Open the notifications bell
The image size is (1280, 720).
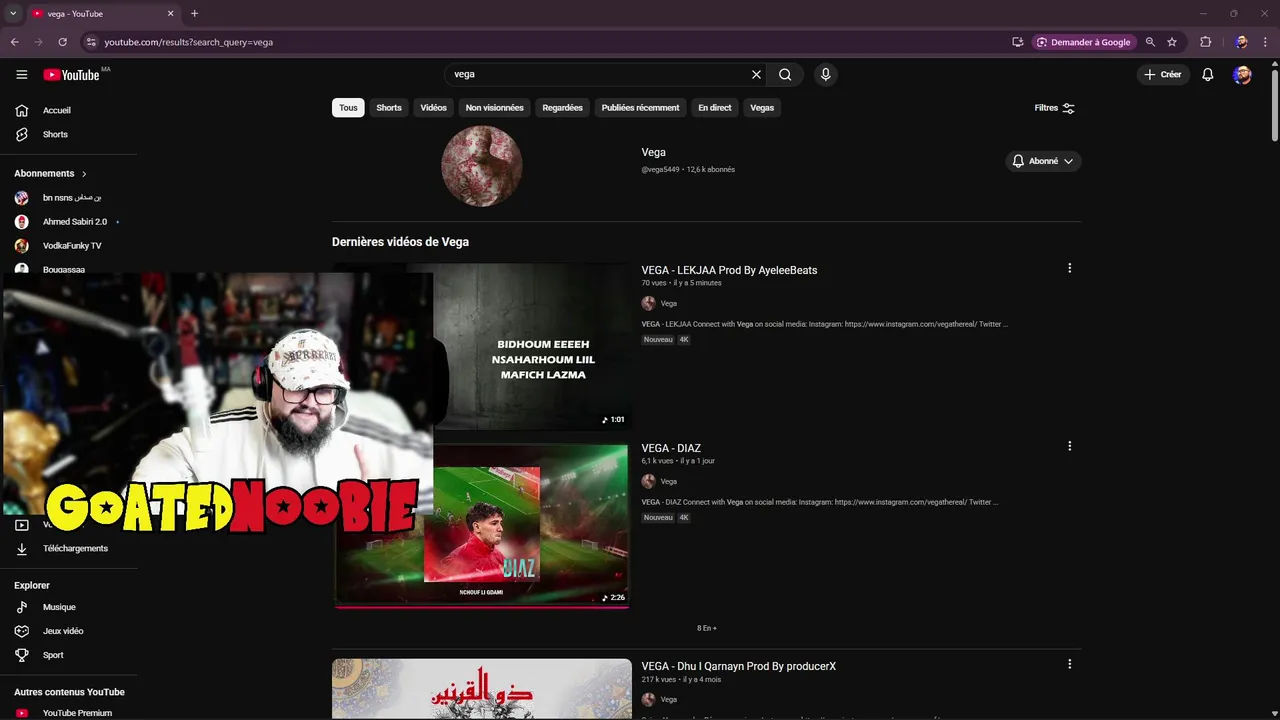click(x=1207, y=74)
